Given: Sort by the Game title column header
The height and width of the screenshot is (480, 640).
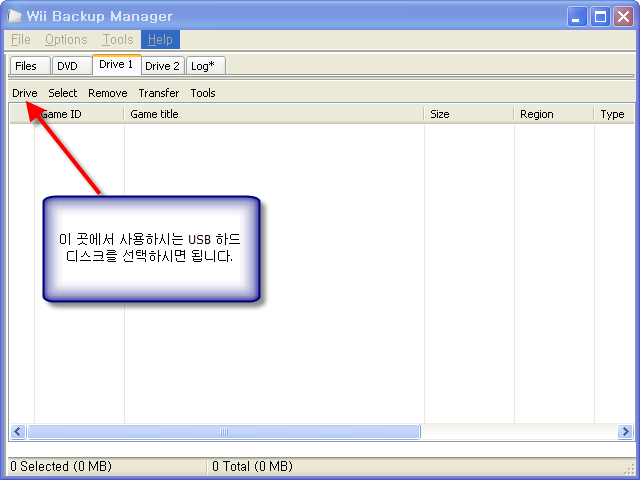Looking at the screenshot, I should 273,114.
